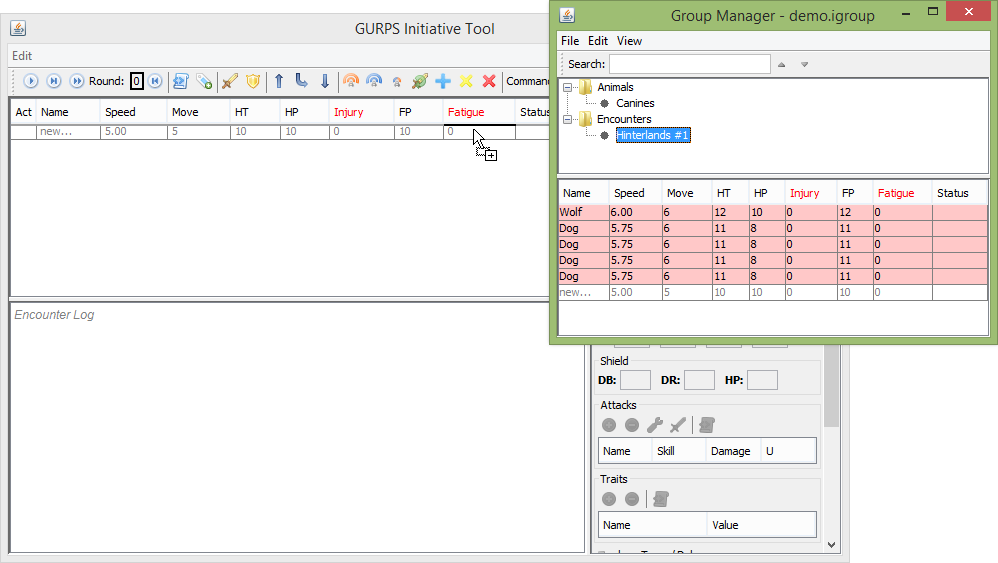This screenshot has width=998, height=563.
Task: Click the step-to-next-round button
Action: 54,81
